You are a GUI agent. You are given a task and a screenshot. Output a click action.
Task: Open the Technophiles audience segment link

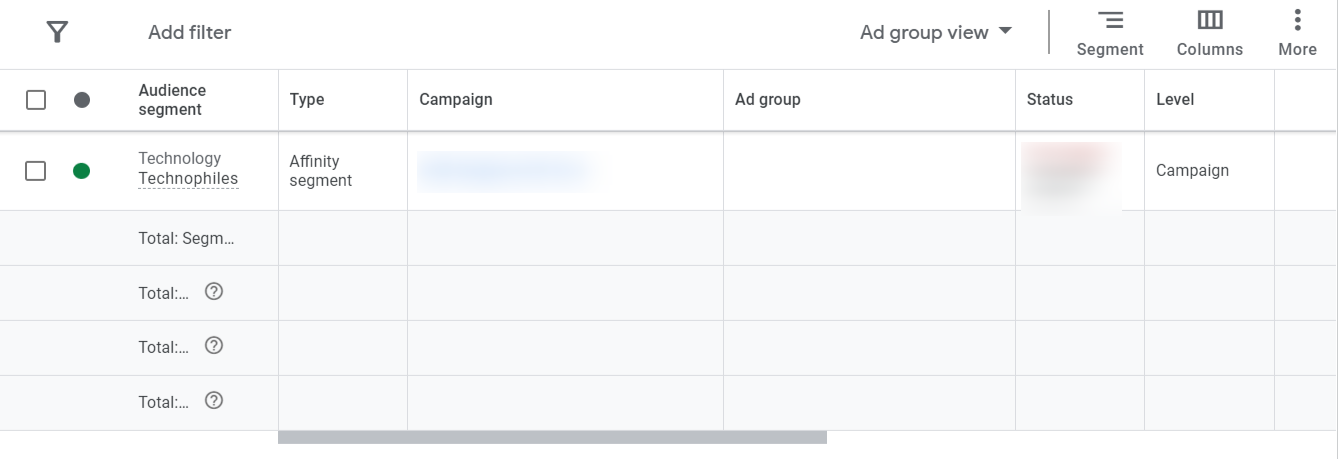188,179
